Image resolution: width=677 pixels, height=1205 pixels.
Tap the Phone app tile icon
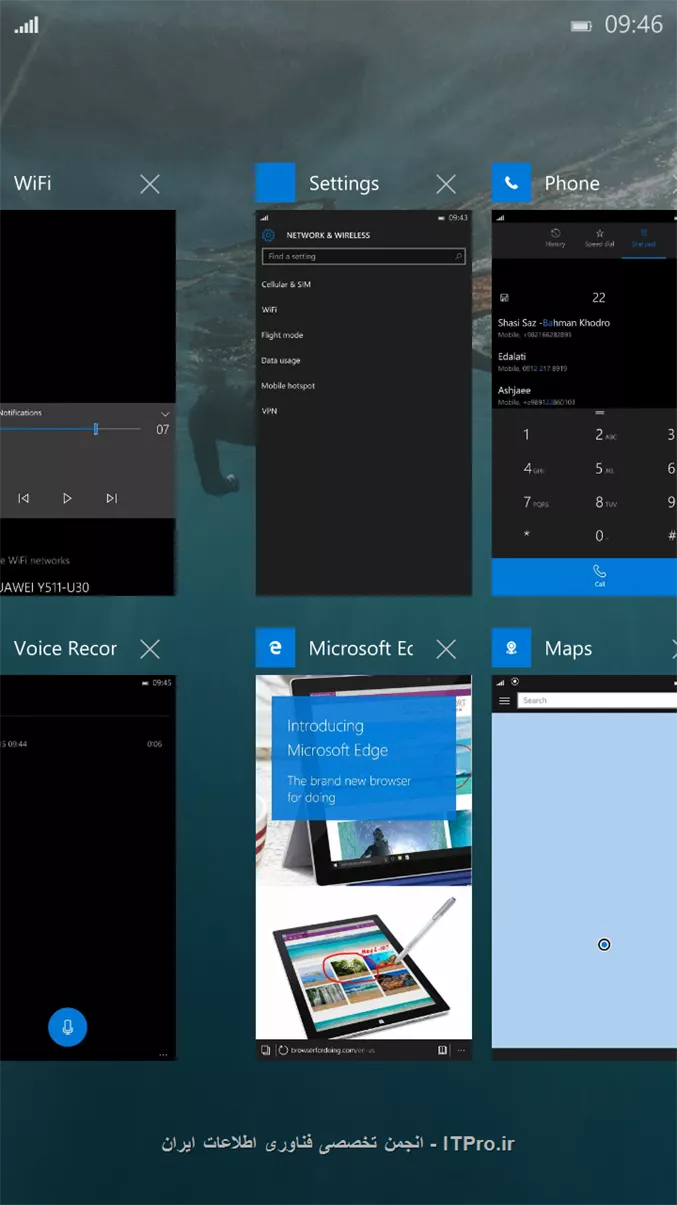(511, 183)
